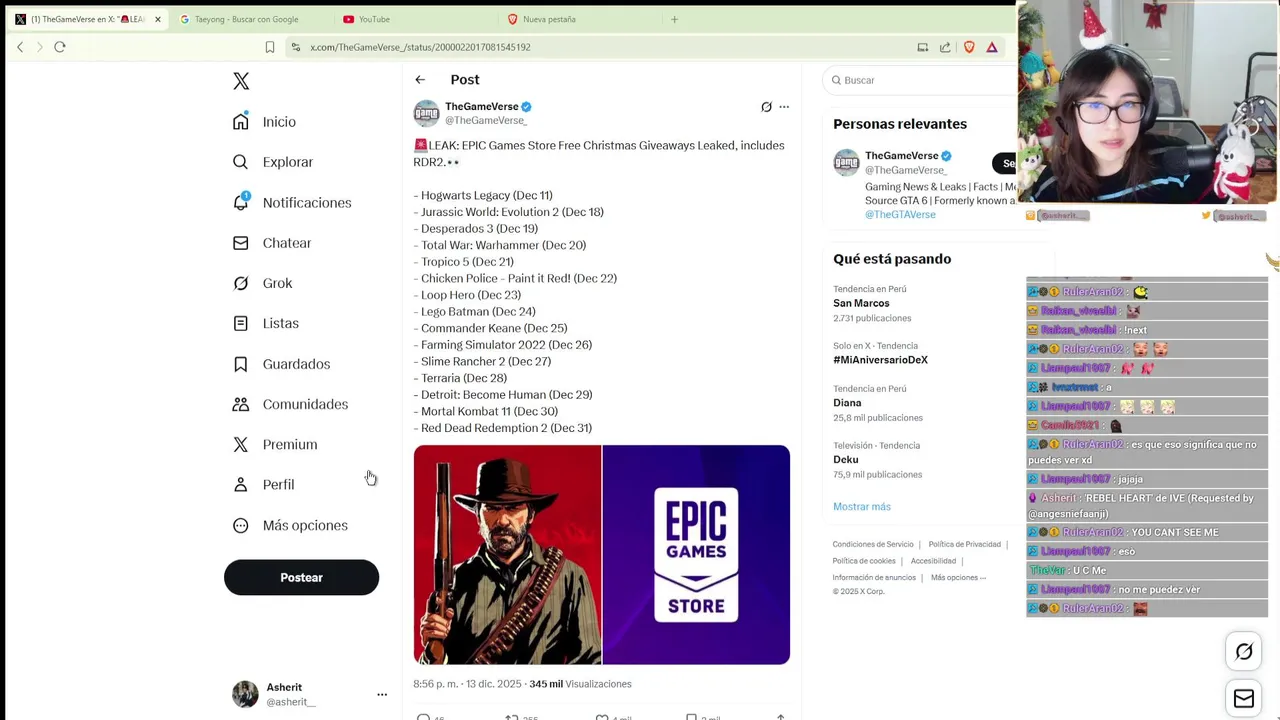Click bookmark icon in address bar
The image size is (1280, 720).
270,47
